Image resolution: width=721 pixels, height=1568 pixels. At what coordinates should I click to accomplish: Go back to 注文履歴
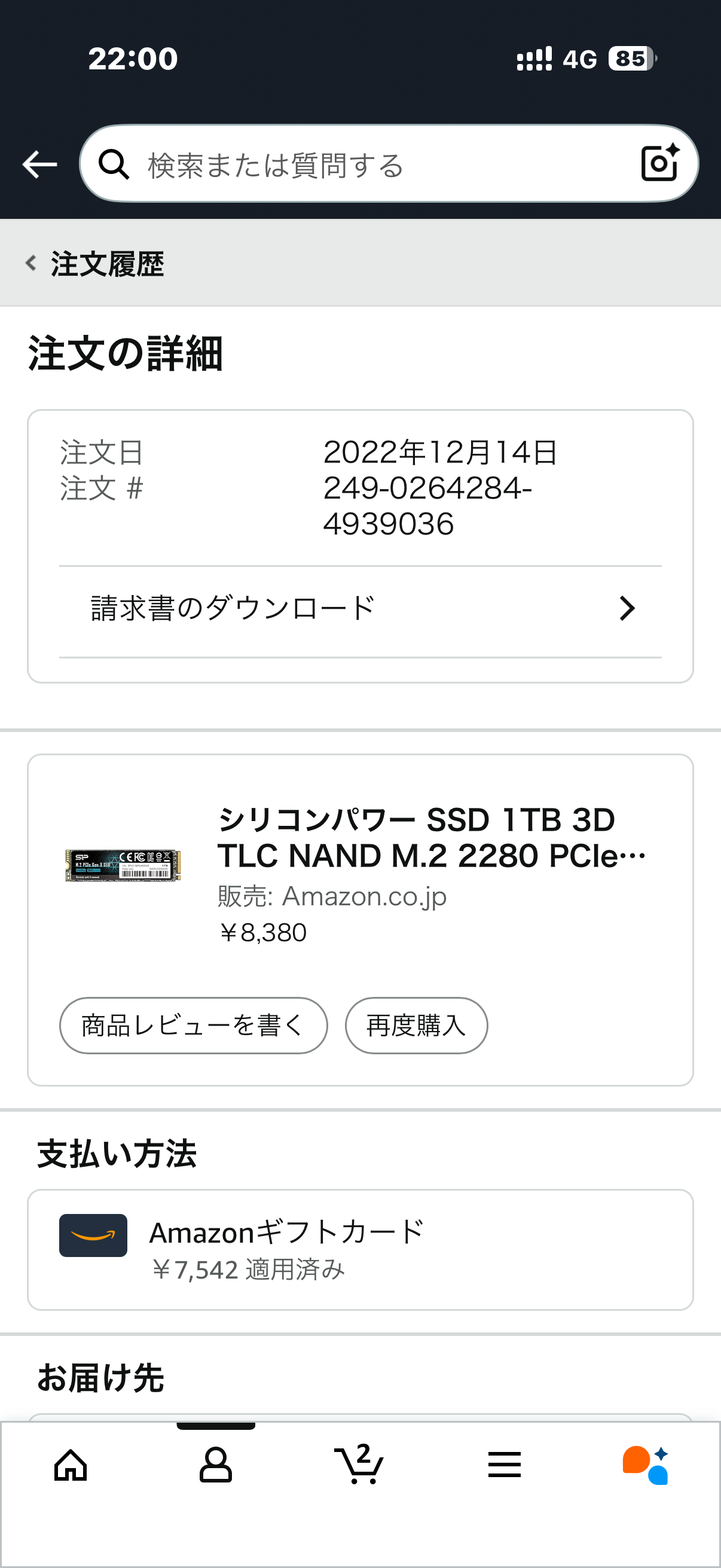[96, 264]
